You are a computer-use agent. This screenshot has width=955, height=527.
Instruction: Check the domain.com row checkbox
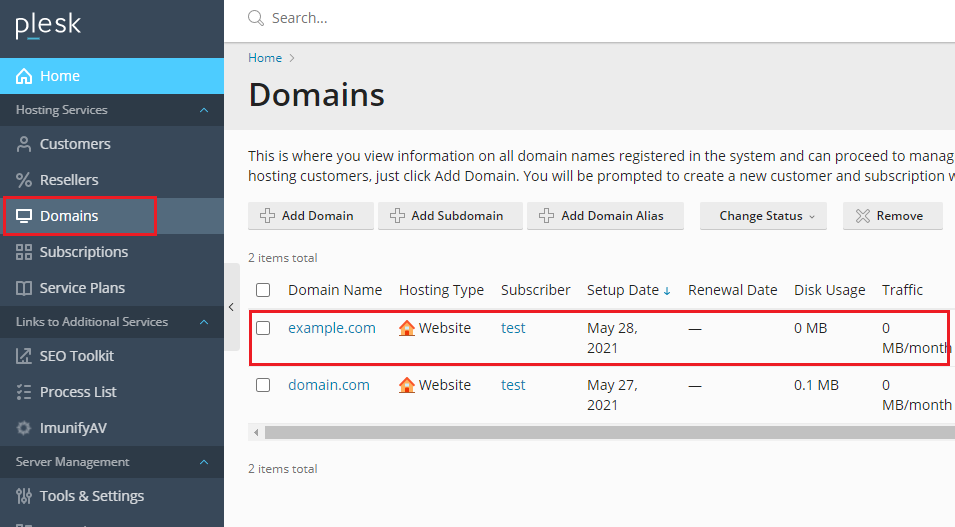[263, 385]
